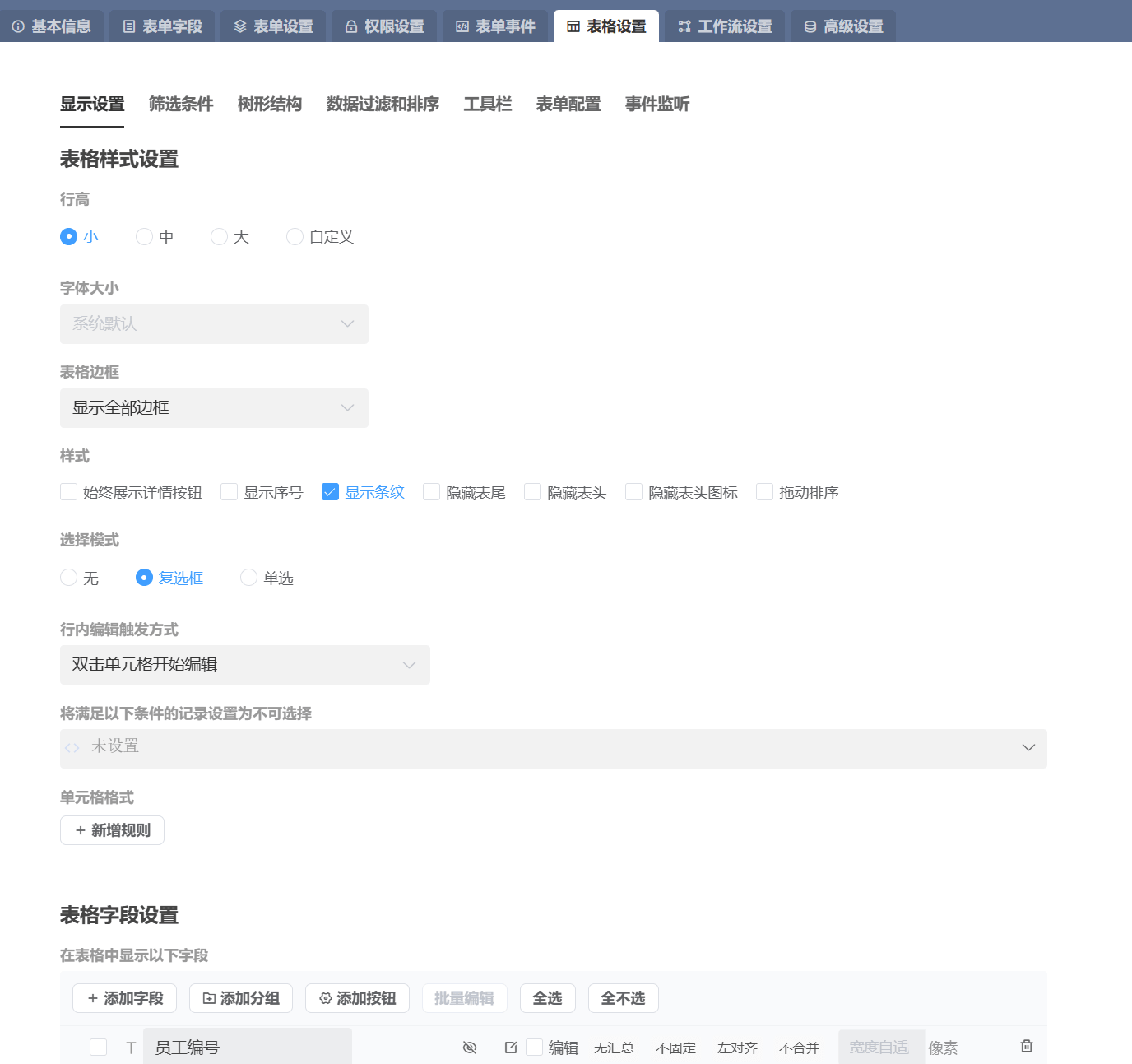Delete the 员工编号 field with trash icon

pyautogui.click(x=1026, y=1046)
